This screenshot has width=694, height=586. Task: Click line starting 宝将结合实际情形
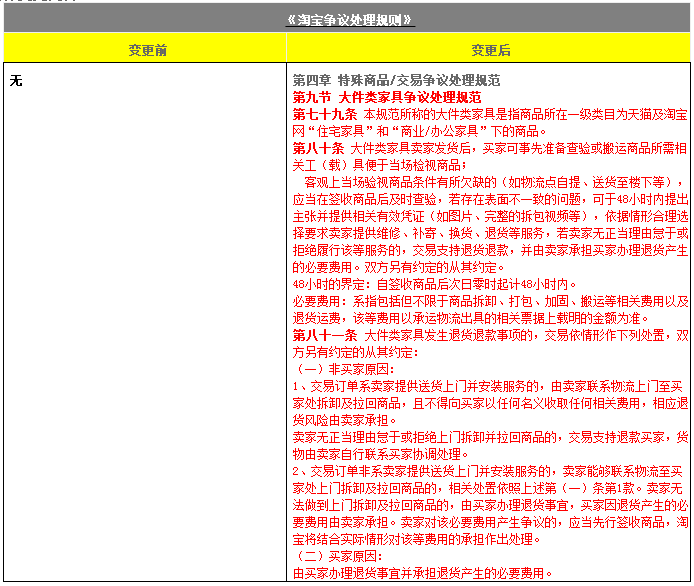pyautogui.click(x=416, y=540)
